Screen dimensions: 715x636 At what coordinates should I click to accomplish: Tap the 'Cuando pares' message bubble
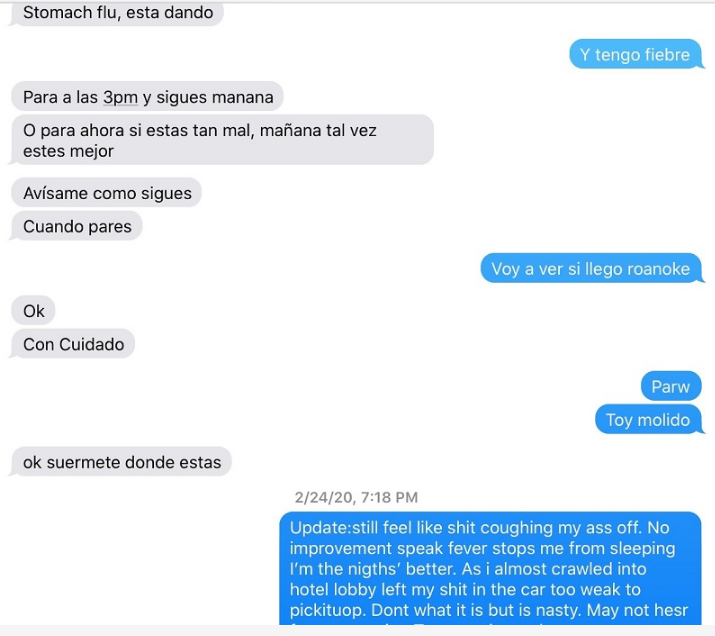point(77,226)
